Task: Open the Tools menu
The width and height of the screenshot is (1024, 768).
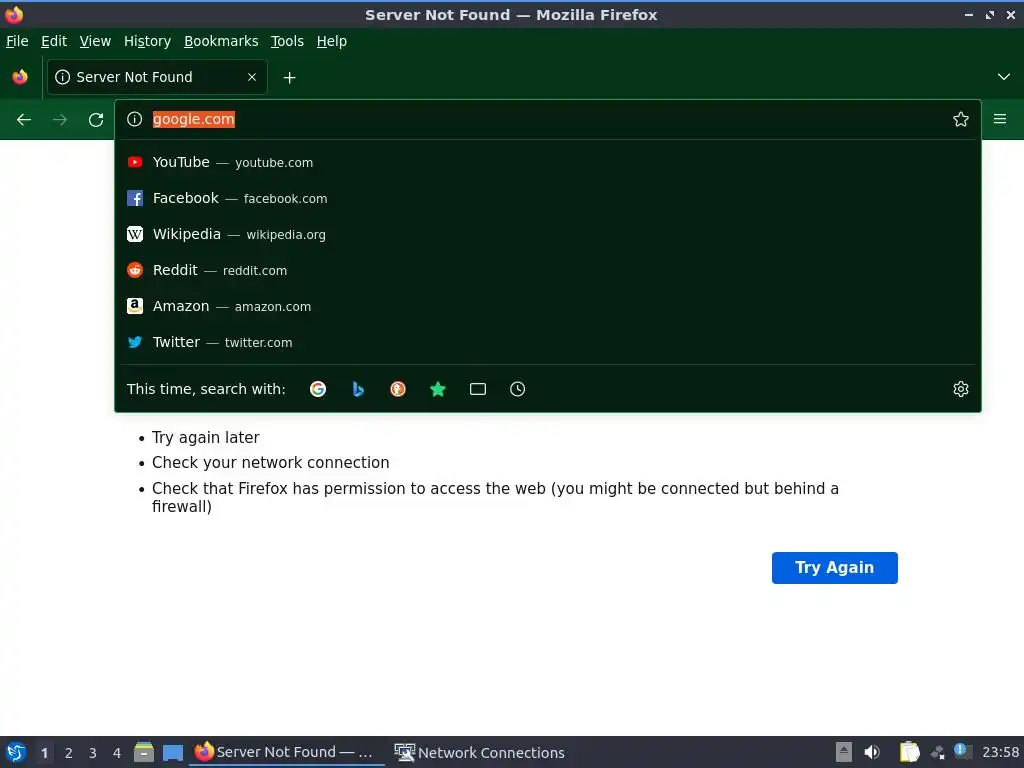Action: 287,41
